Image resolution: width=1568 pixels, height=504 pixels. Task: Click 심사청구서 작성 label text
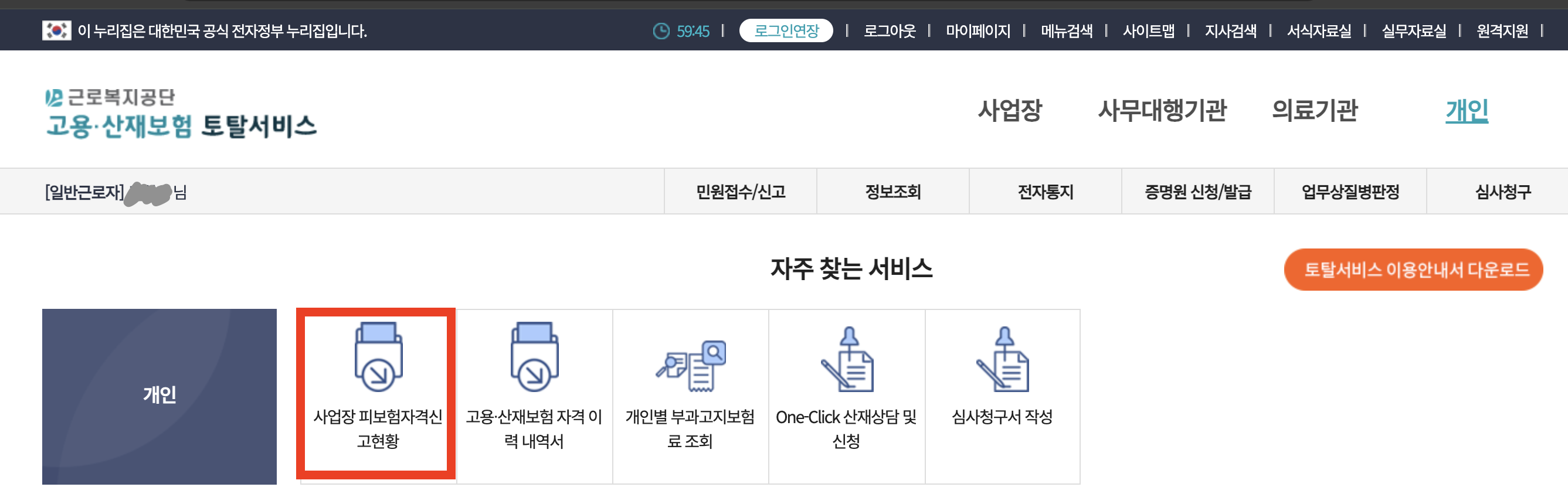pos(1002,417)
